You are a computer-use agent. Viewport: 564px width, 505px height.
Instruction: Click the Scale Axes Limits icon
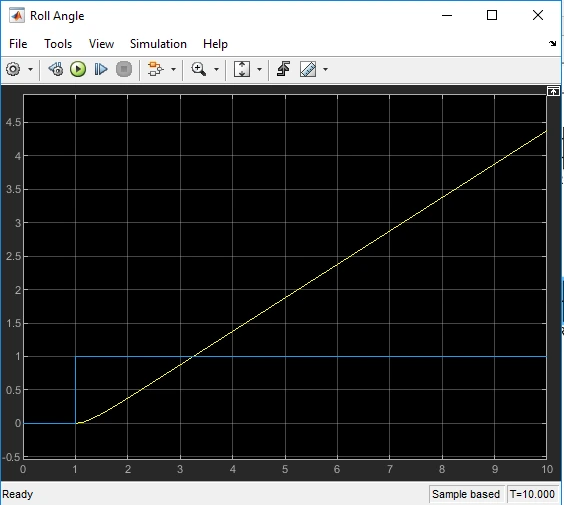pos(242,69)
